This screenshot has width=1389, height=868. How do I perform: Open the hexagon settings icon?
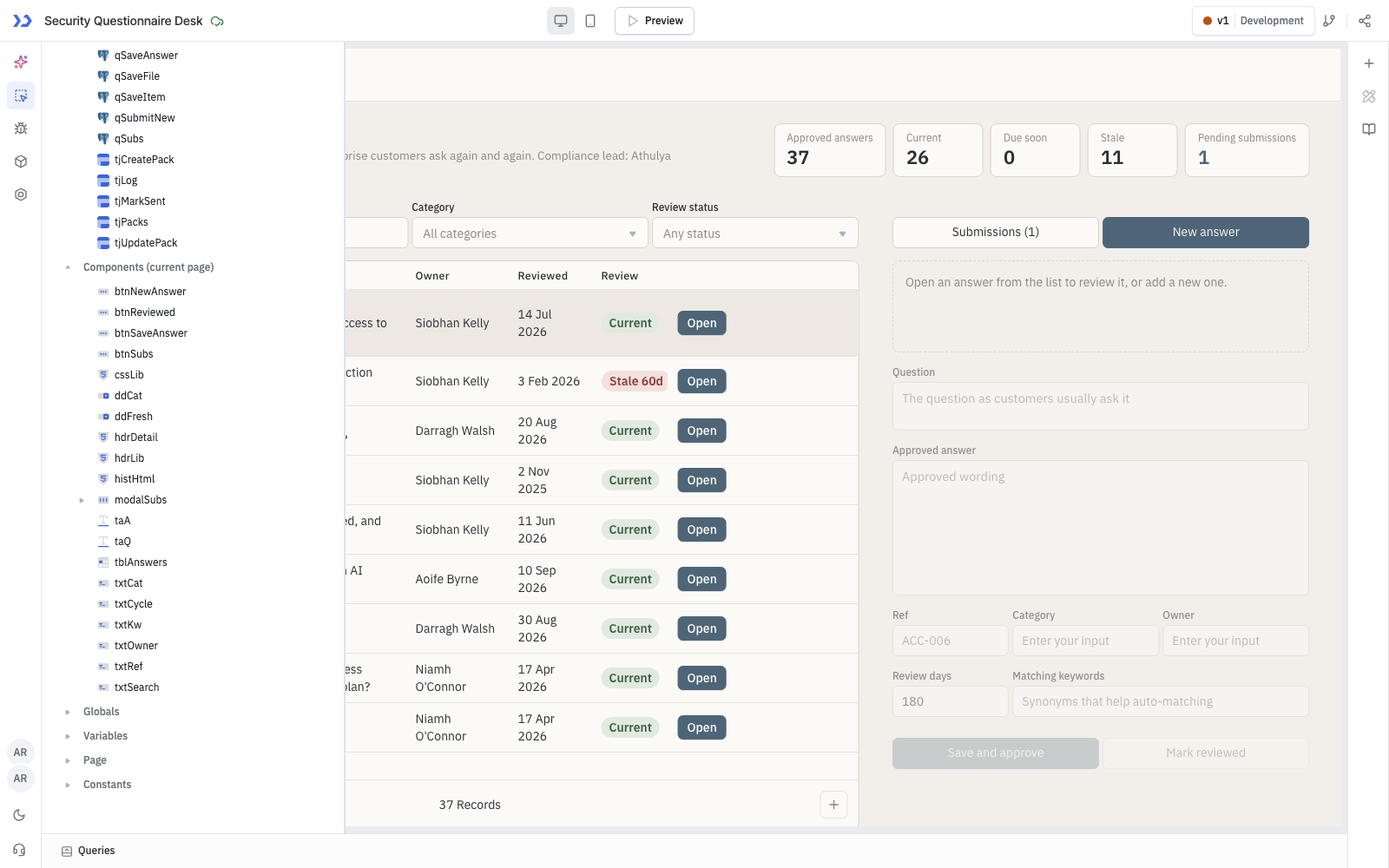[21, 194]
